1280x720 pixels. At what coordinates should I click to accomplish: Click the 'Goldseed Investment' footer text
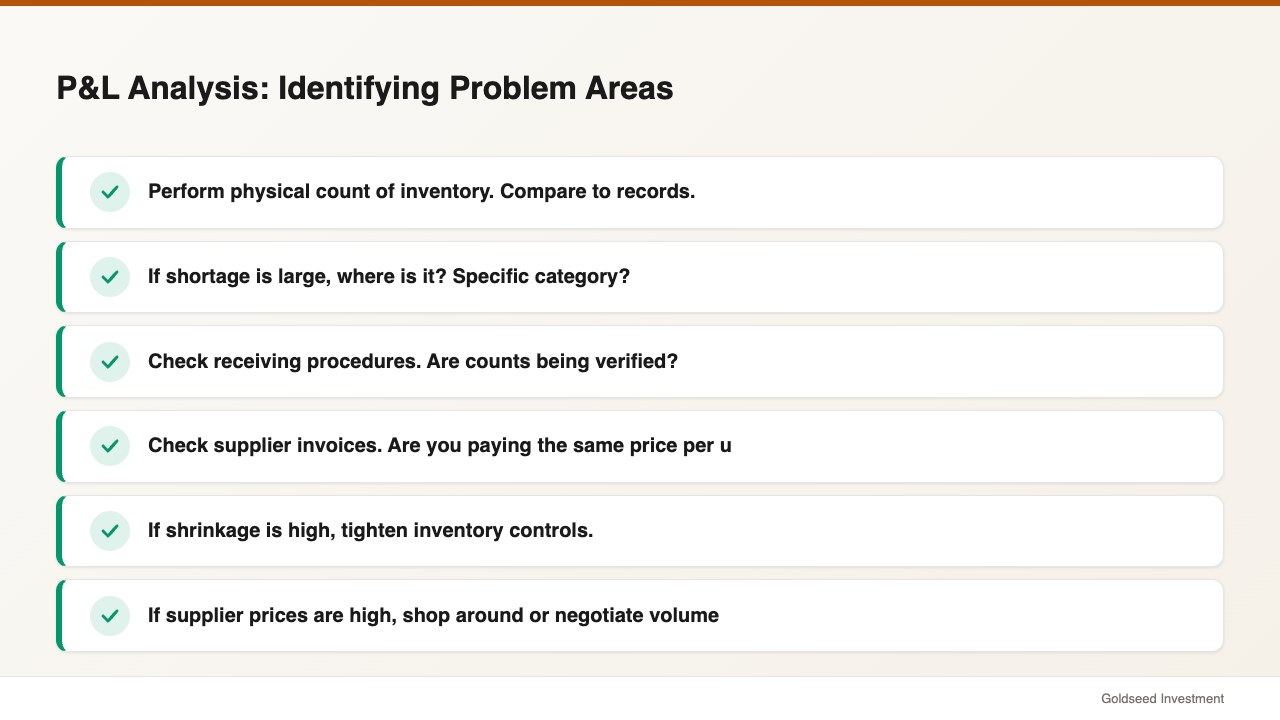tap(1162, 699)
